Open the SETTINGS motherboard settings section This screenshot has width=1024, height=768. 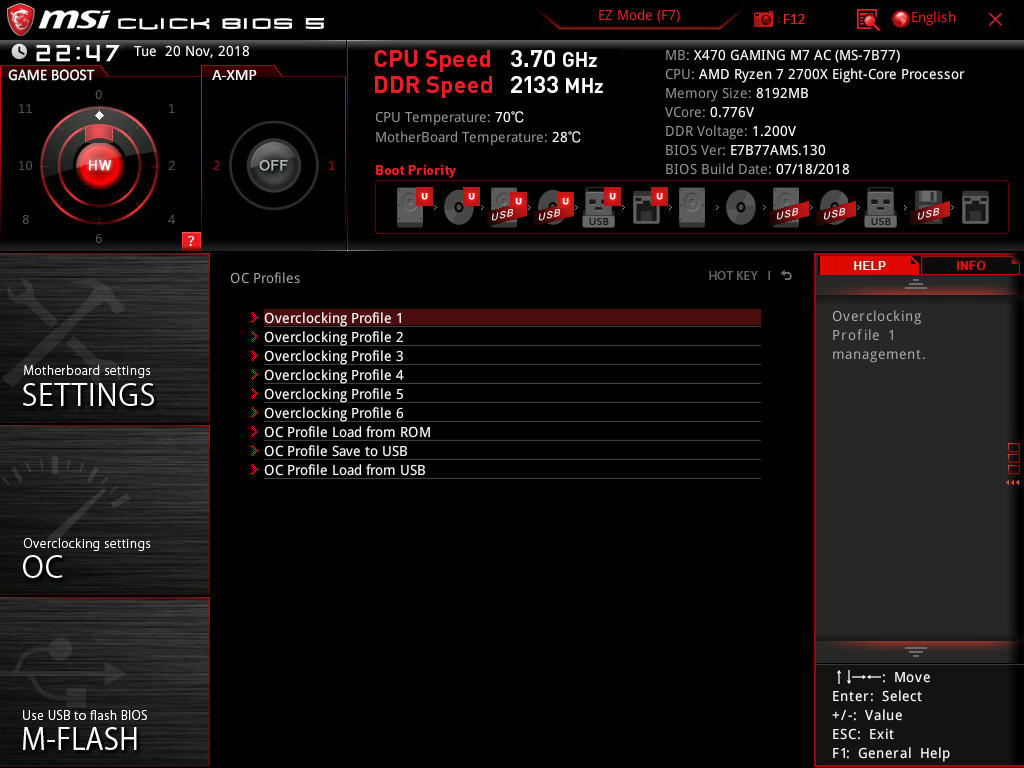point(104,338)
